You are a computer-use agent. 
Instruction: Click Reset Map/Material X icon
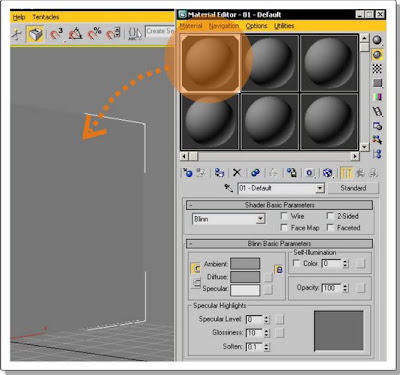[237, 173]
